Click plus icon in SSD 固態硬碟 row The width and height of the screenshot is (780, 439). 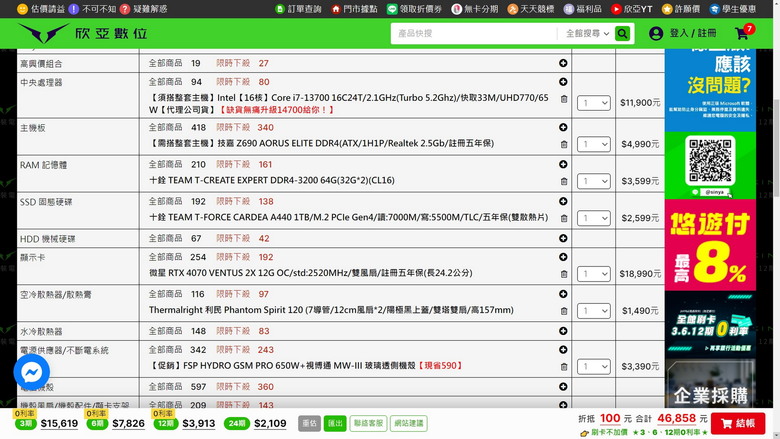coord(563,201)
